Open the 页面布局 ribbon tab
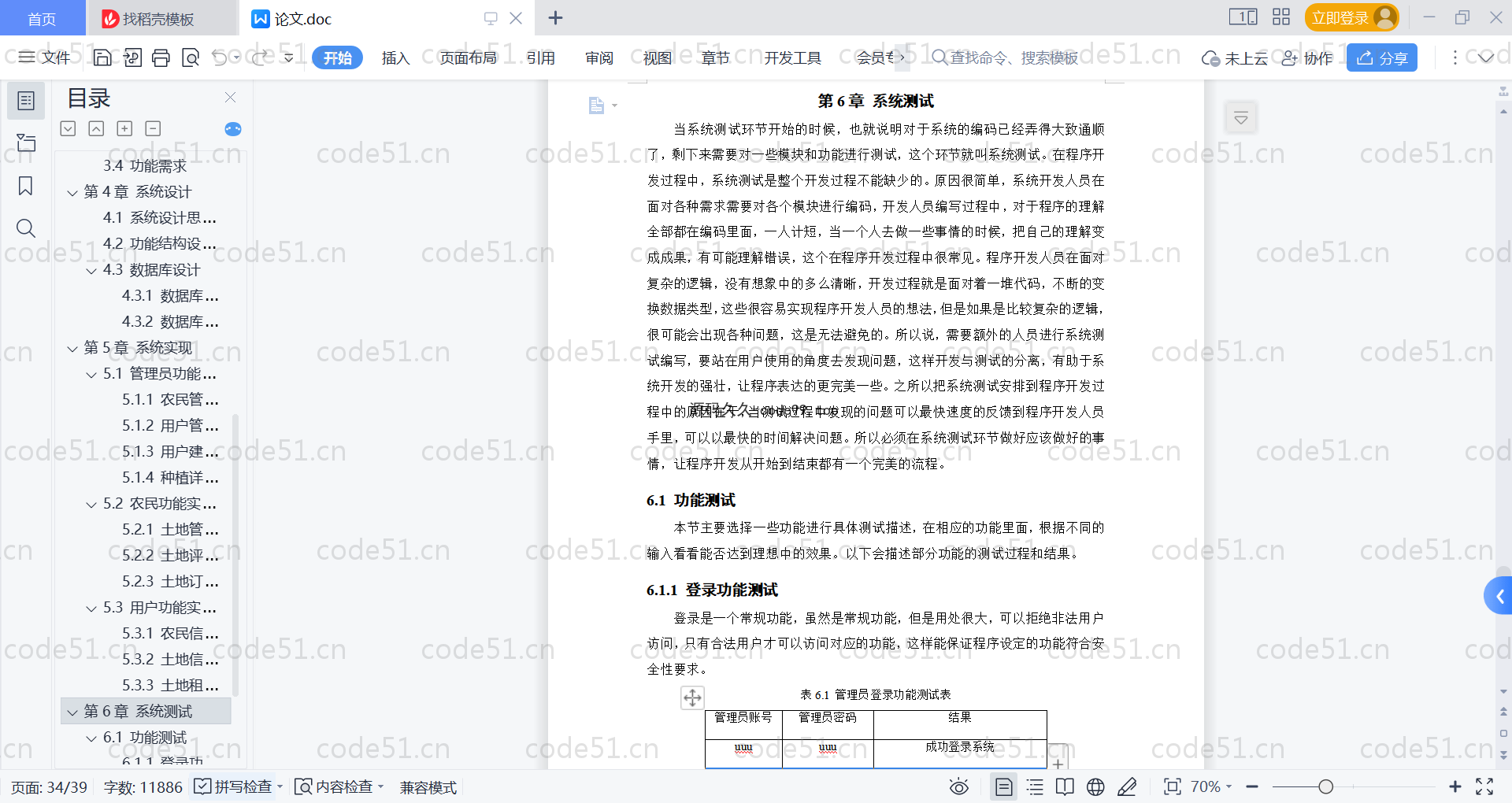 coord(468,57)
